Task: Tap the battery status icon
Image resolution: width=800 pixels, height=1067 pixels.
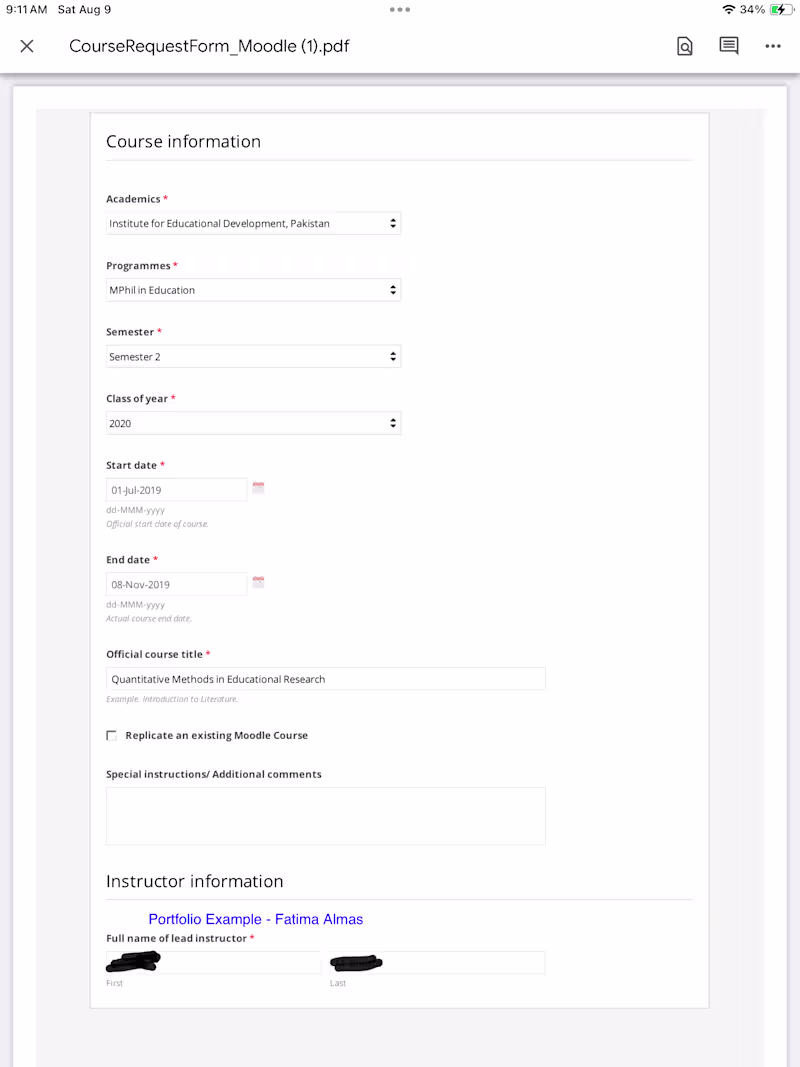Action: tap(778, 9)
